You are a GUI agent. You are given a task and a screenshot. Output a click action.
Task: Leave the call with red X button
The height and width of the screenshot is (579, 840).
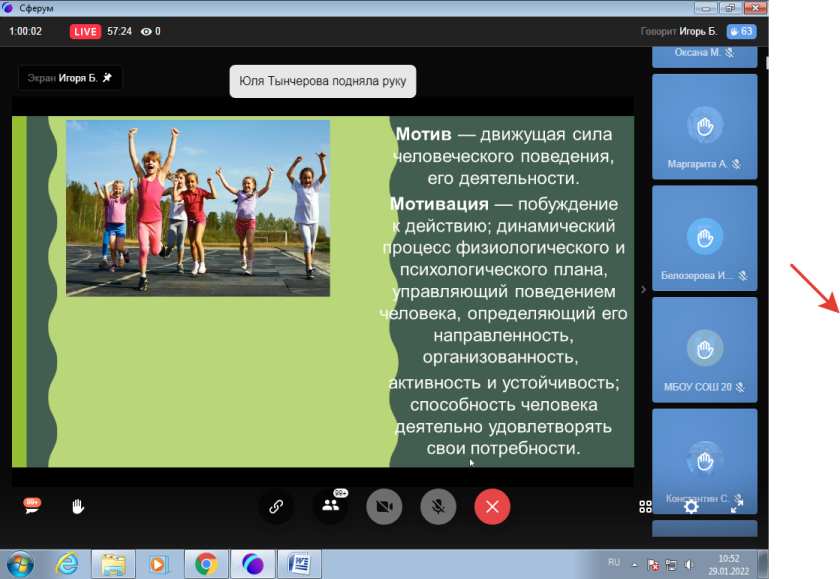[x=492, y=506]
